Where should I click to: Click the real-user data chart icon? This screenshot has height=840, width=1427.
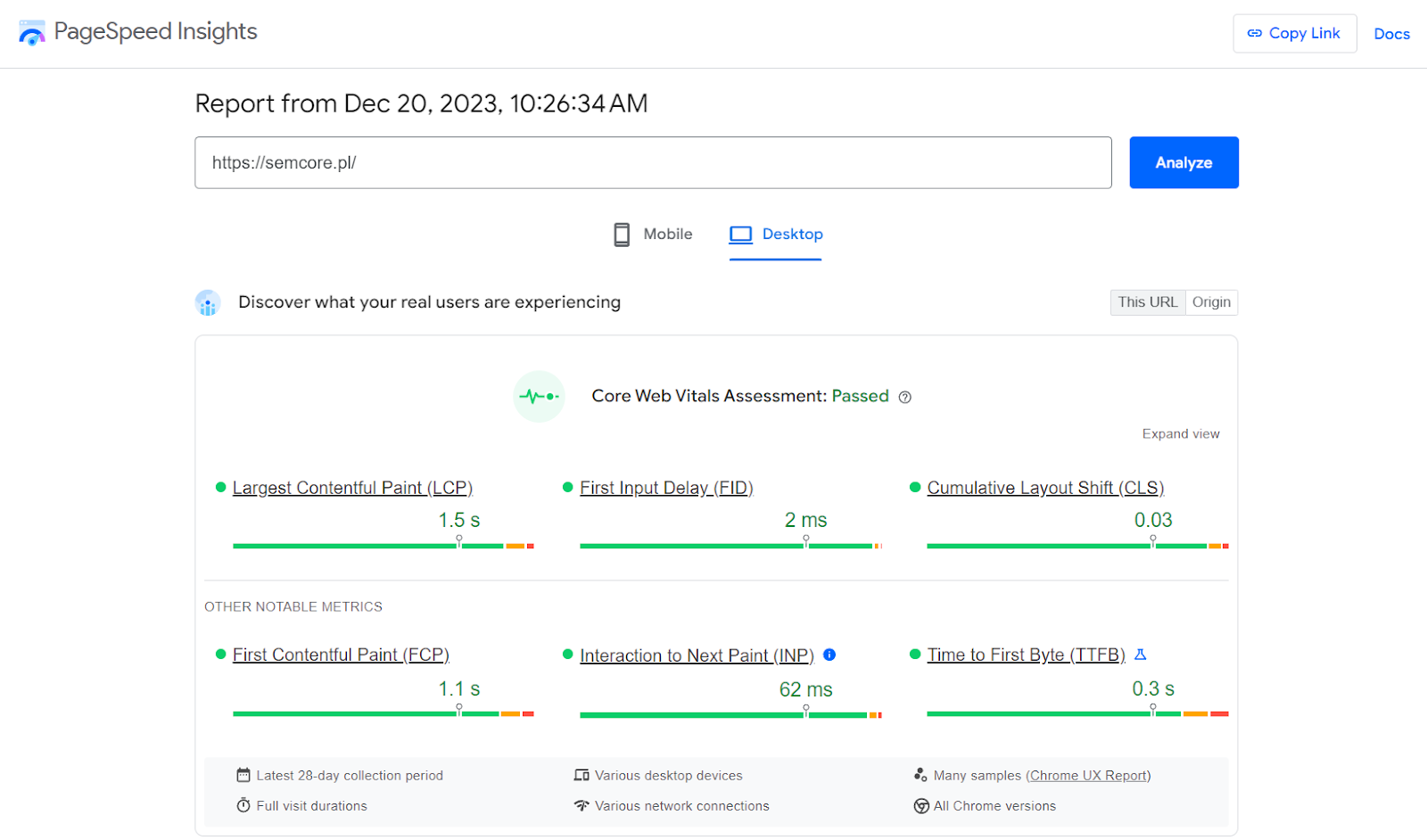click(208, 303)
